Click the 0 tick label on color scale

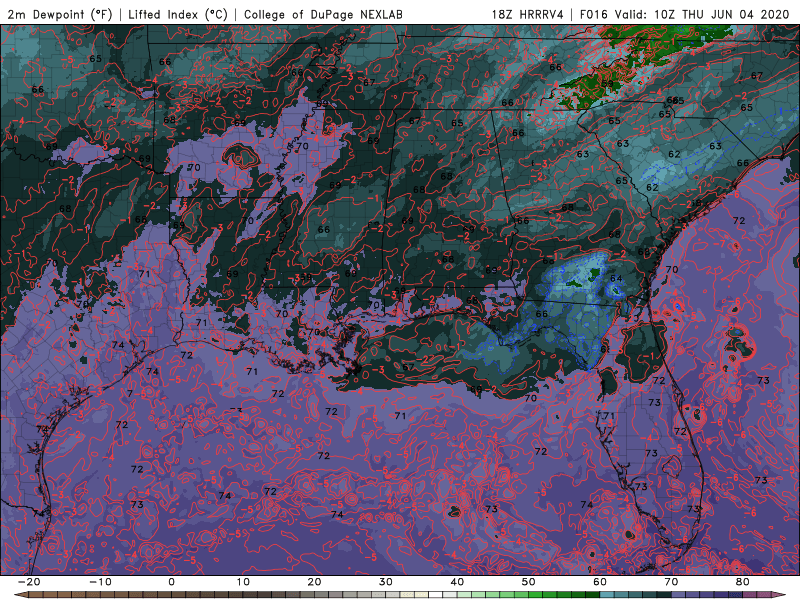[171, 582]
